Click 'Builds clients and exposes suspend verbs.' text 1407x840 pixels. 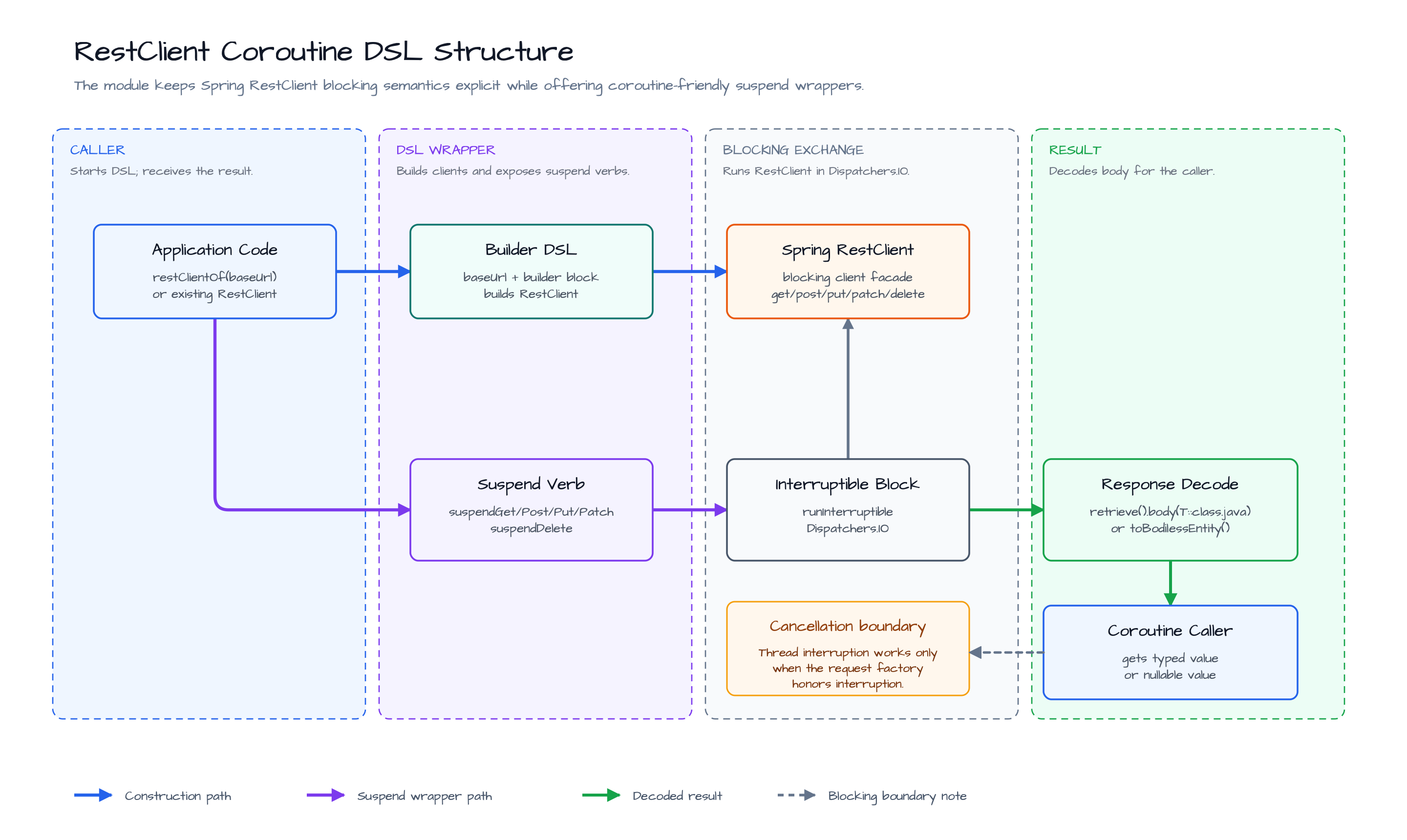(512, 171)
